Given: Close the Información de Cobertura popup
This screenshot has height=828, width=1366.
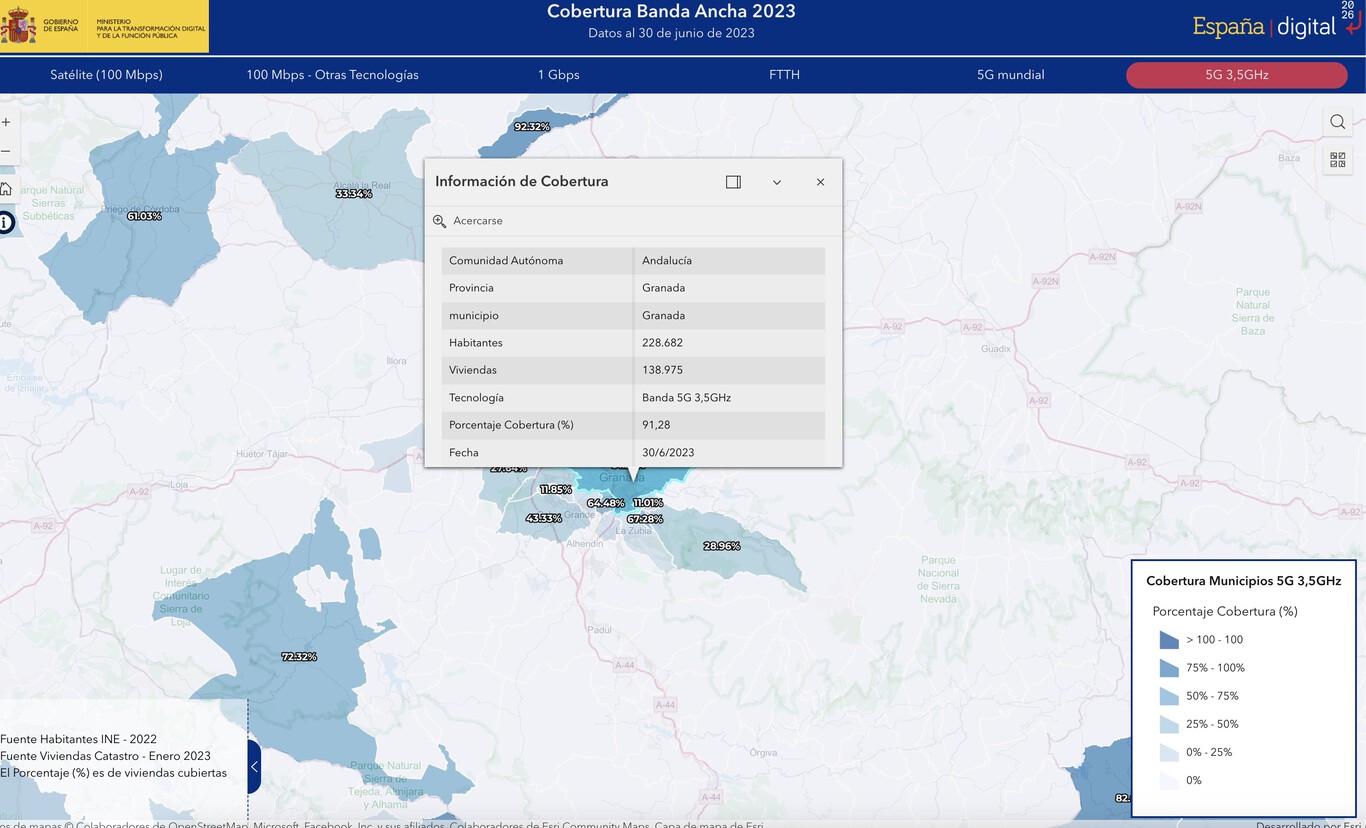Looking at the screenshot, I should point(820,182).
